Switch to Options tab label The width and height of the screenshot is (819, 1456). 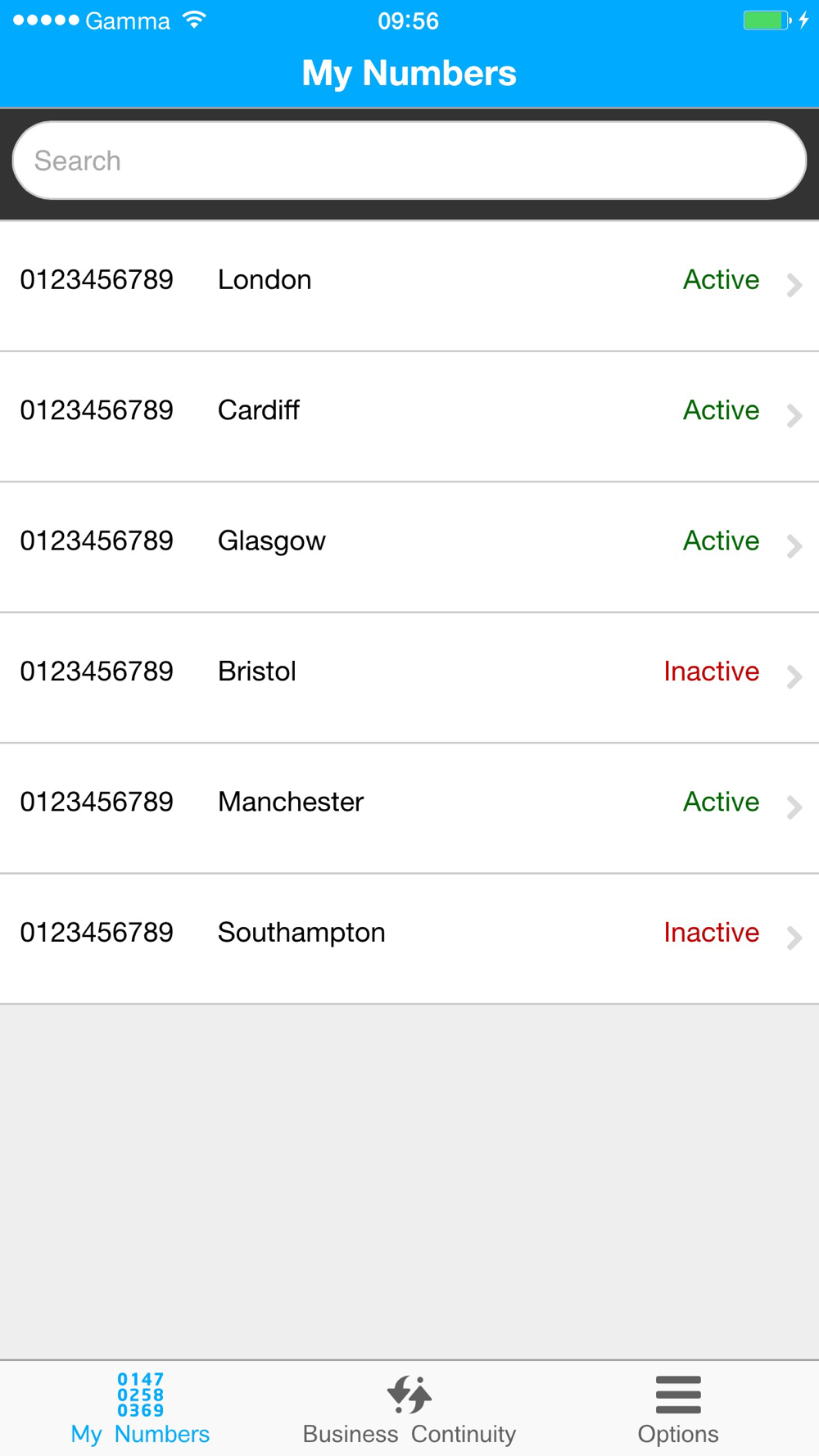(x=678, y=1435)
